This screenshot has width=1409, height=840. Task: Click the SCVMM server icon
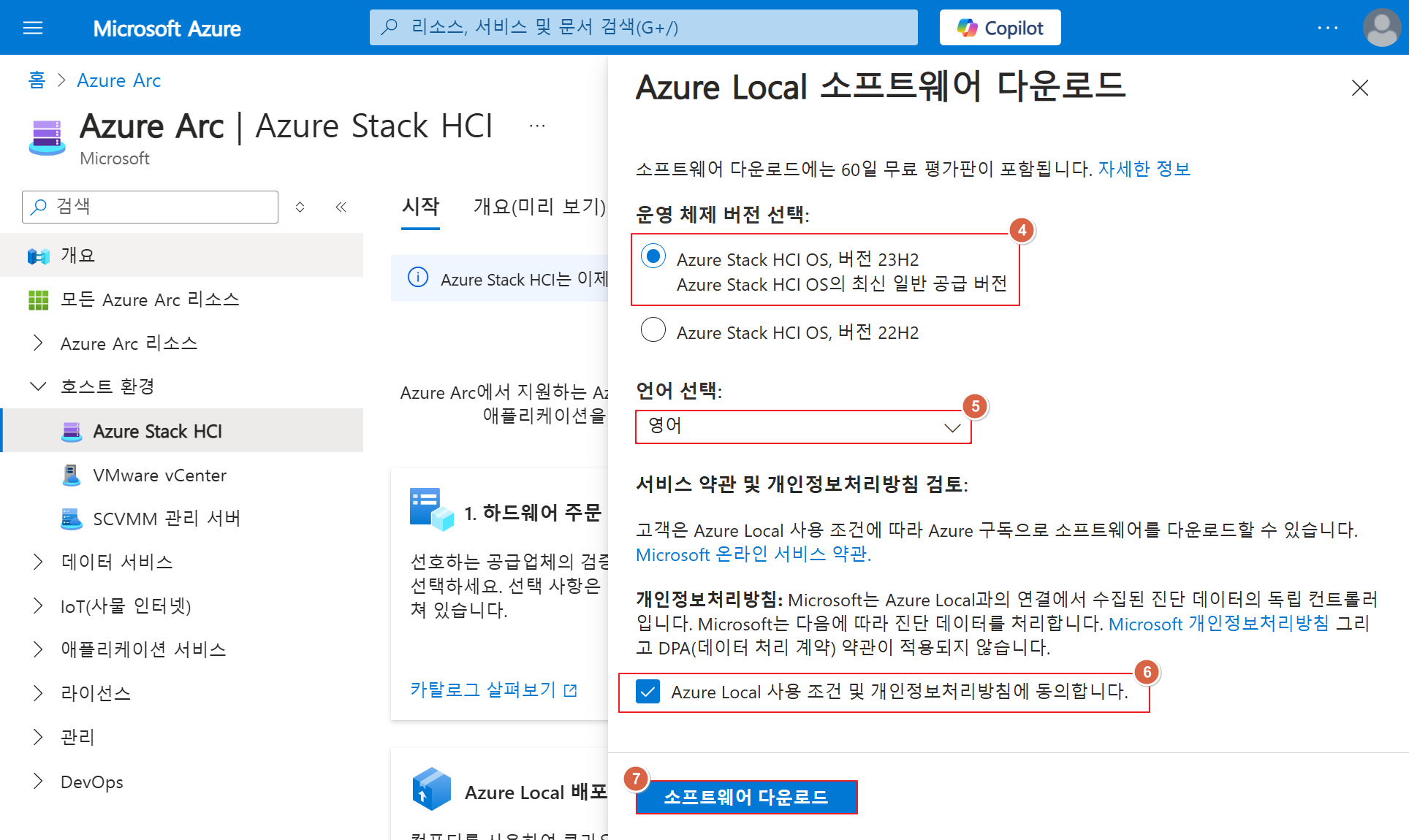point(72,519)
